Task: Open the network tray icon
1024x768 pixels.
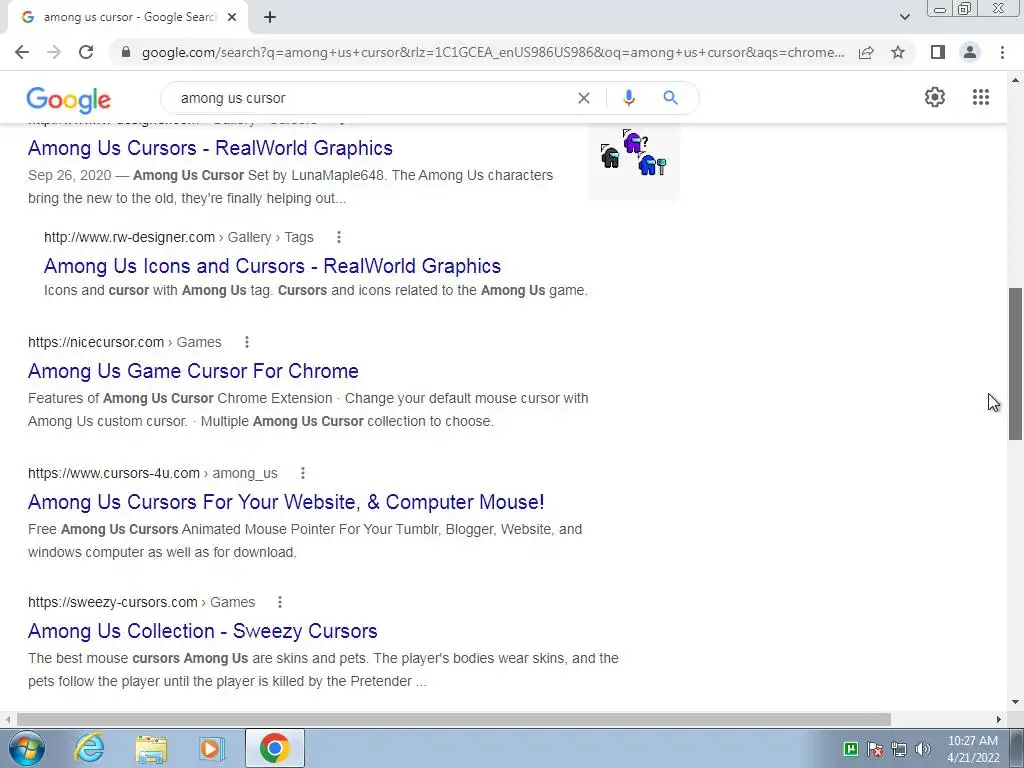Action: 899,749
